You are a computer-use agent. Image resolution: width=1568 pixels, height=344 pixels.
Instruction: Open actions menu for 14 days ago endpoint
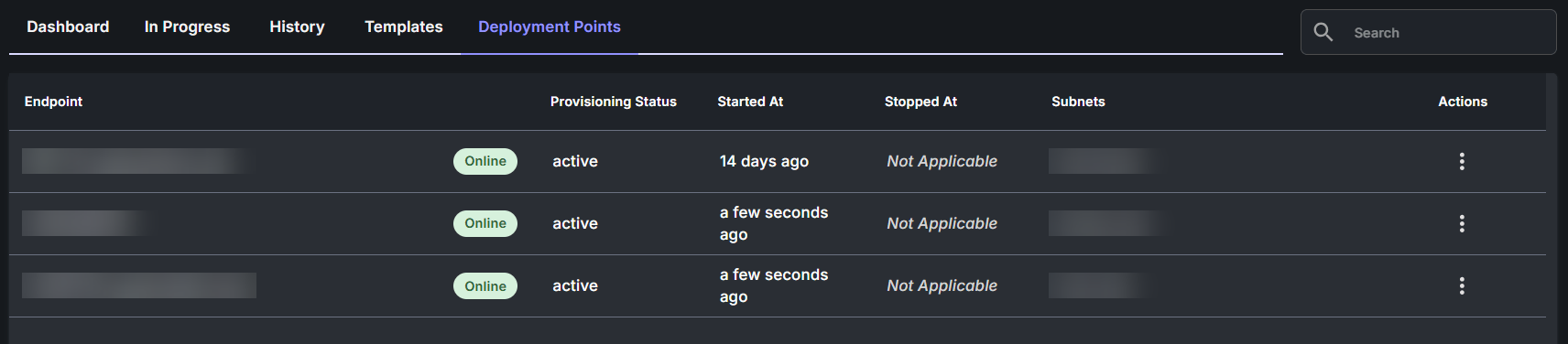click(1462, 161)
